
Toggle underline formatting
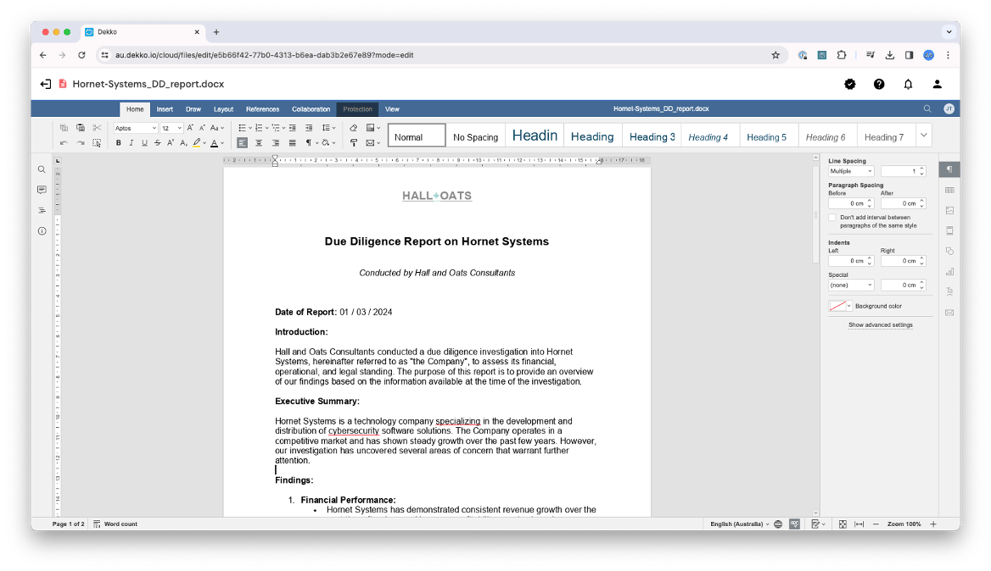(144, 143)
